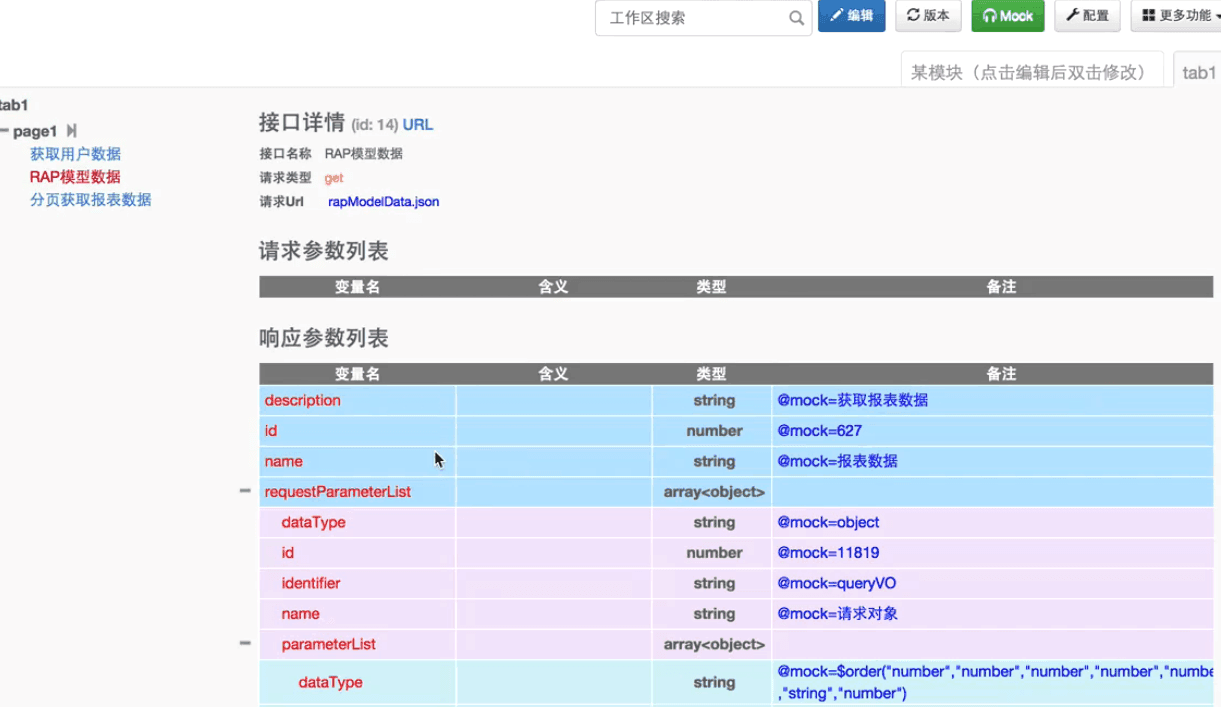Click the 编辑 edit button
The image size is (1221, 707).
(x=851, y=16)
